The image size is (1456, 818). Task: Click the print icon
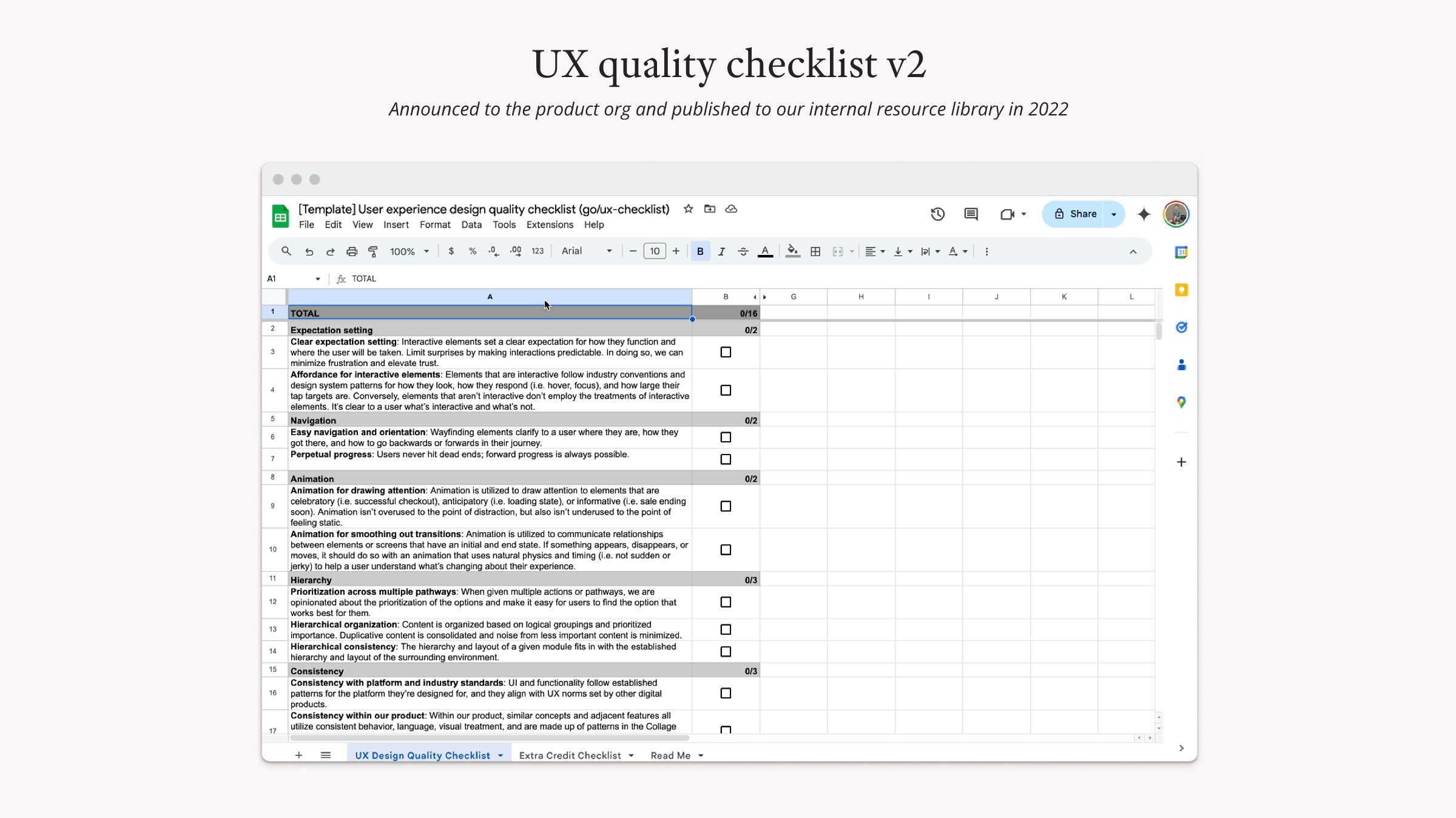coord(352,251)
